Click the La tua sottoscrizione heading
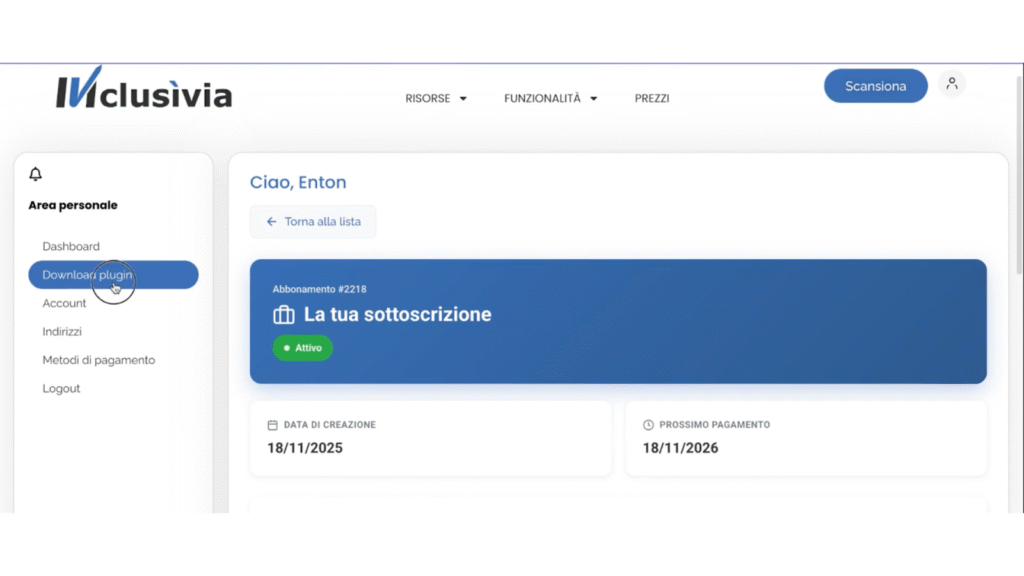The height and width of the screenshot is (576, 1024). pyautogui.click(x=397, y=315)
